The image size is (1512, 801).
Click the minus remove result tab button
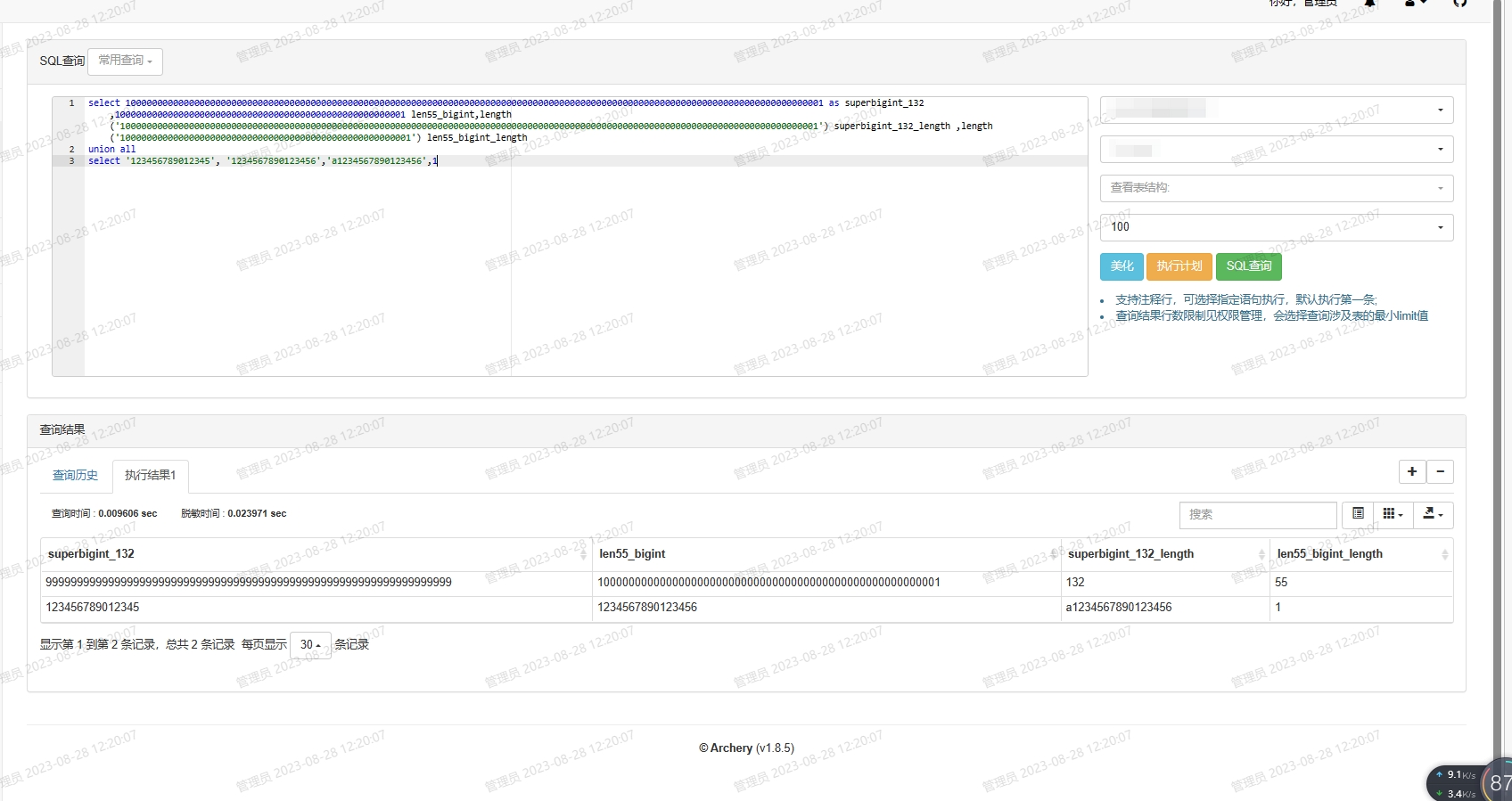click(x=1440, y=471)
